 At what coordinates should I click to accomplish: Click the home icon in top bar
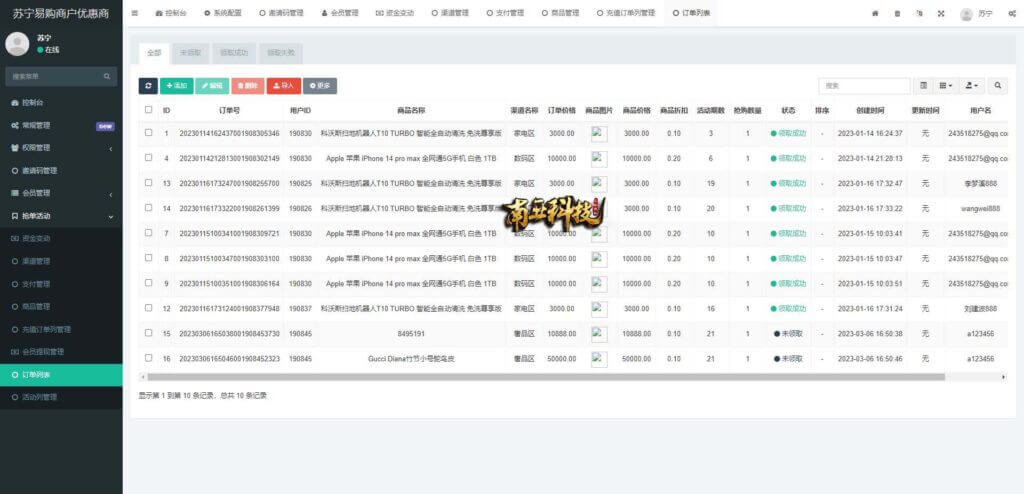pyautogui.click(x=875, y=13)
